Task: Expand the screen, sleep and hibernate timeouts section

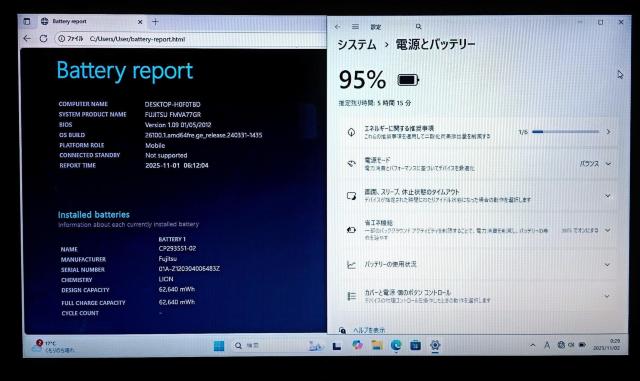Action: coord(480,196)
